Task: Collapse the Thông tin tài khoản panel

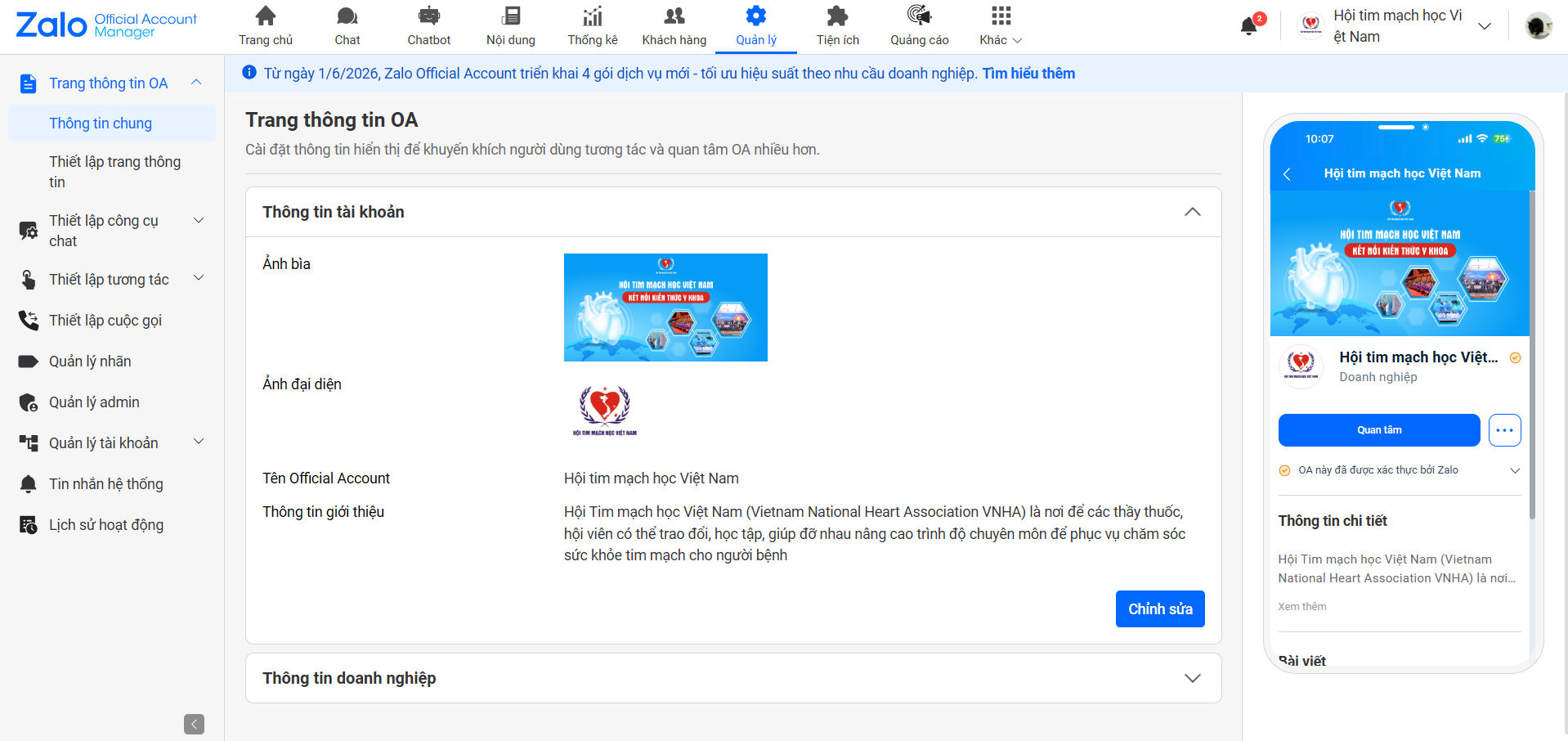Action: 1193,212
